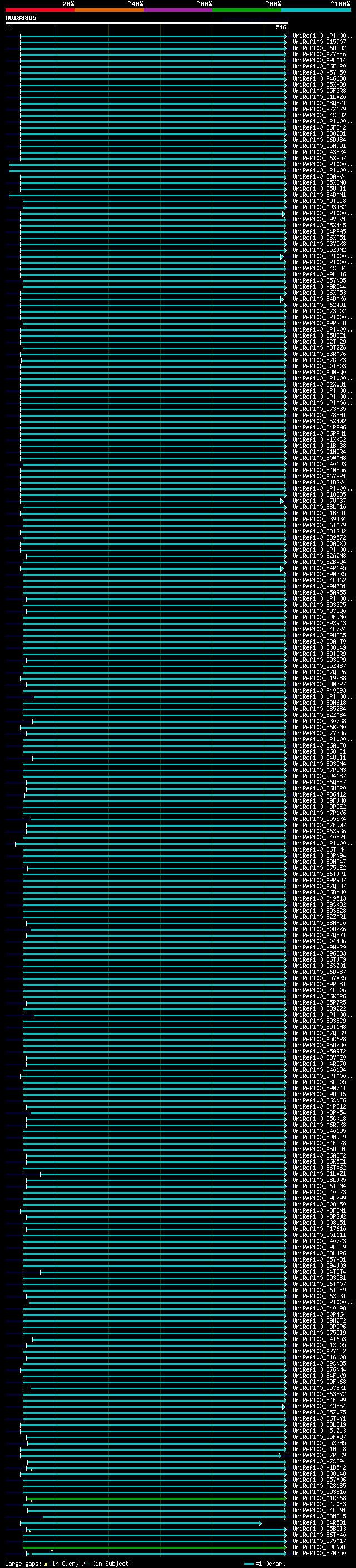The width and height of the screenshot is (356, 1568).
Task: Open UniRef100_O01803 entry
Action: pos(319,367)
